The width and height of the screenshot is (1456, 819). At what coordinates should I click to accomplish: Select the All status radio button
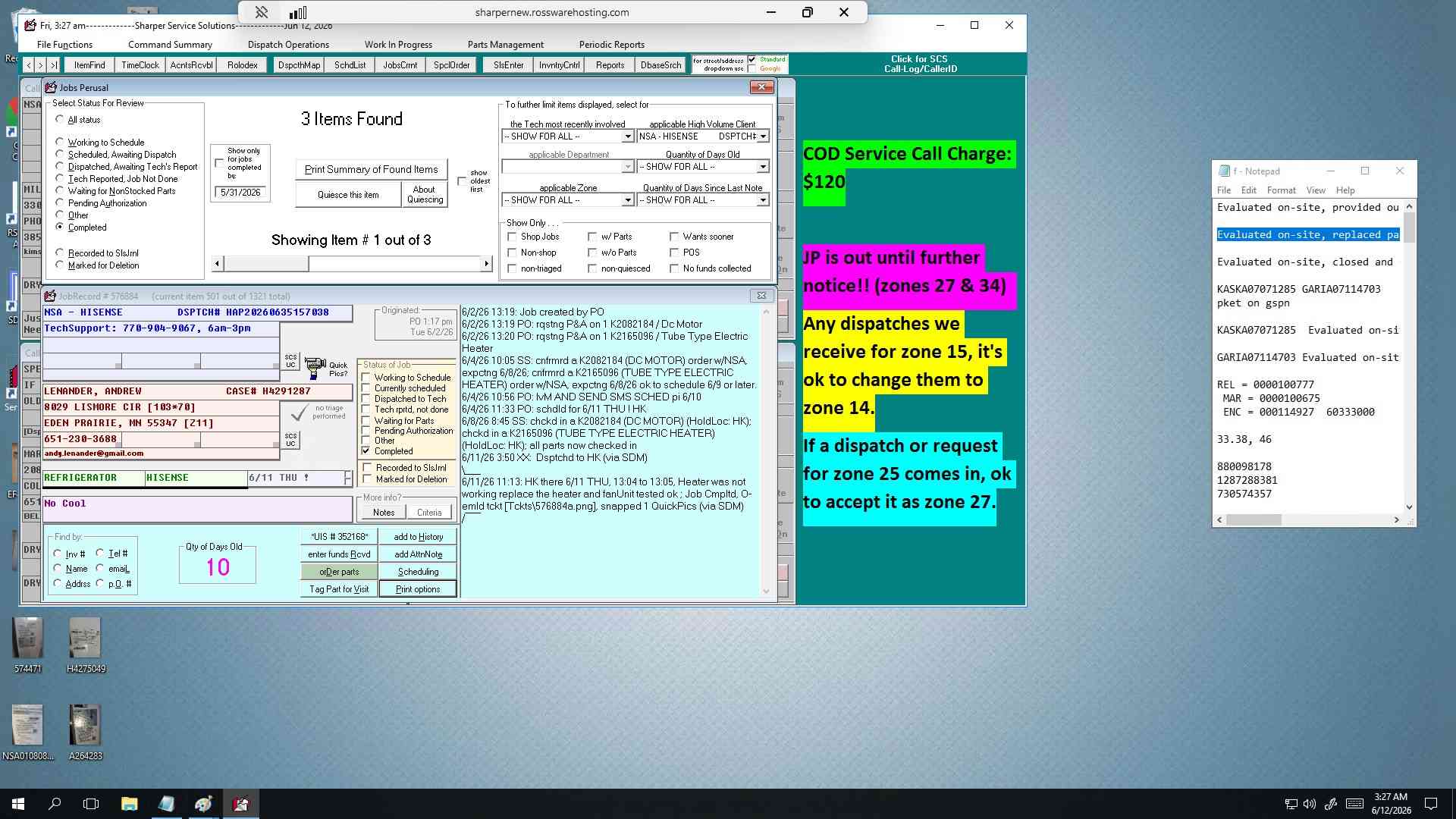(x=60, y=120)
